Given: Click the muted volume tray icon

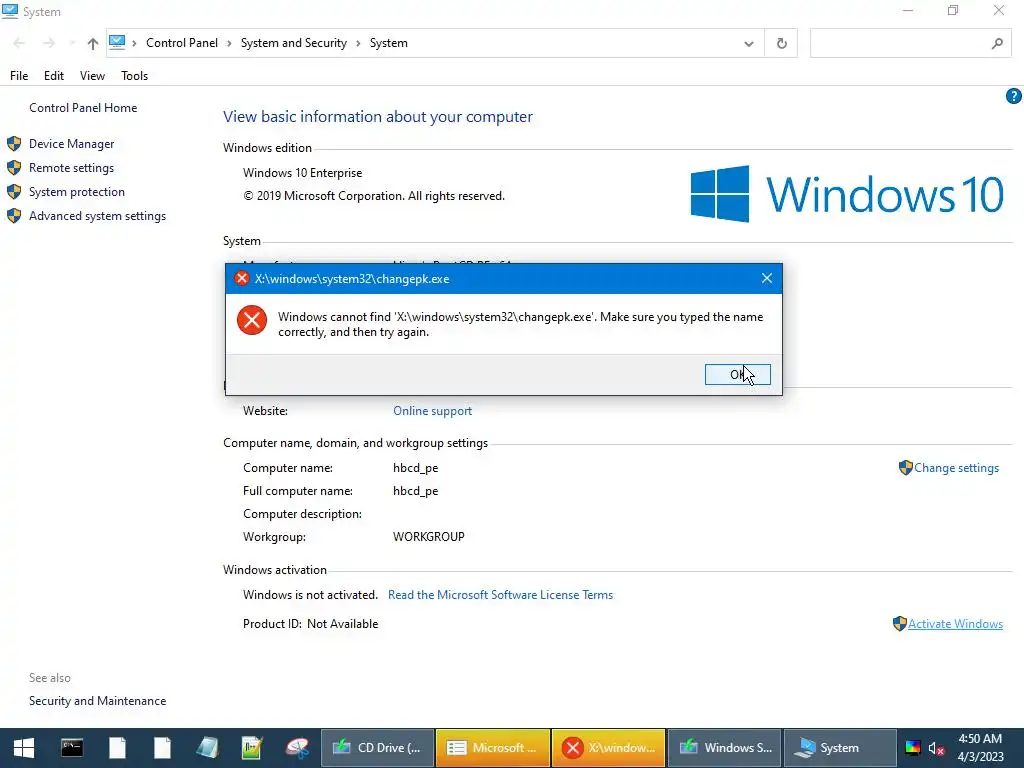Looking at the screenshot, I should (936, 748).
